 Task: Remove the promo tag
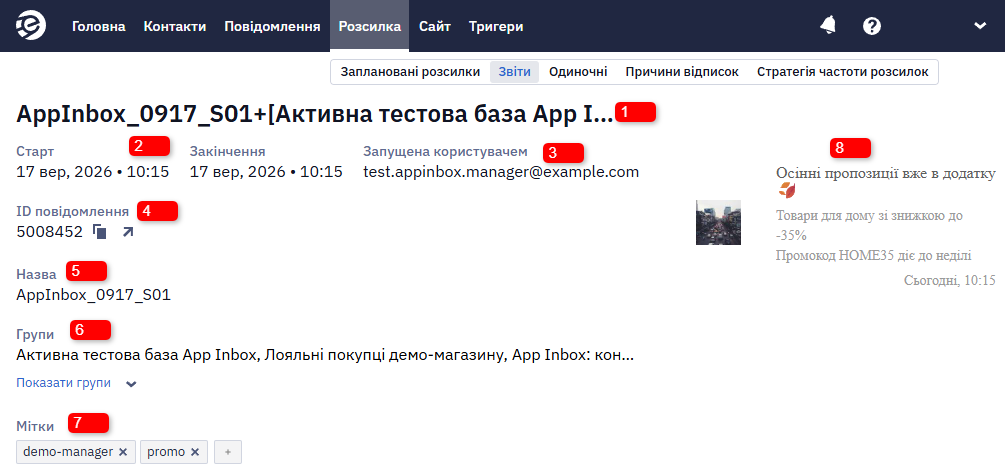point(195,452)
